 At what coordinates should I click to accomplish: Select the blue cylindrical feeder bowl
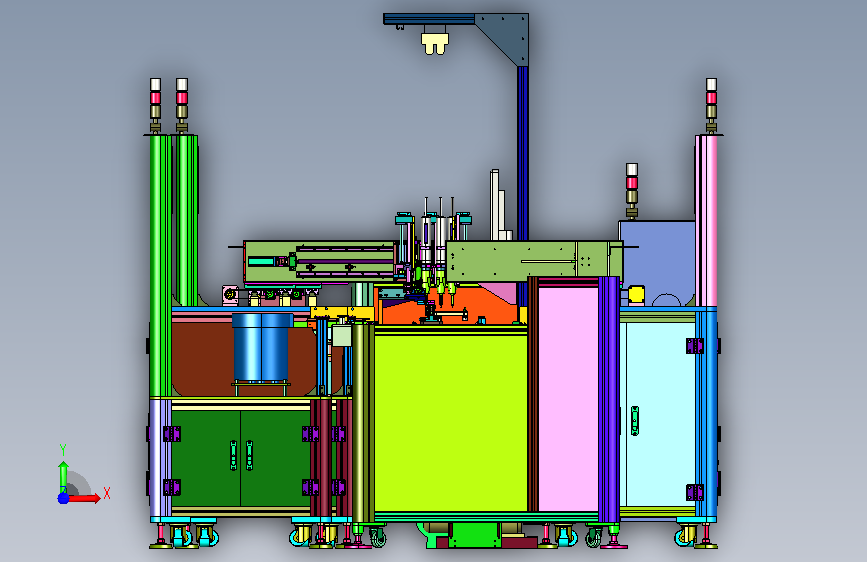pyautogui.click(x=262, y=347)
